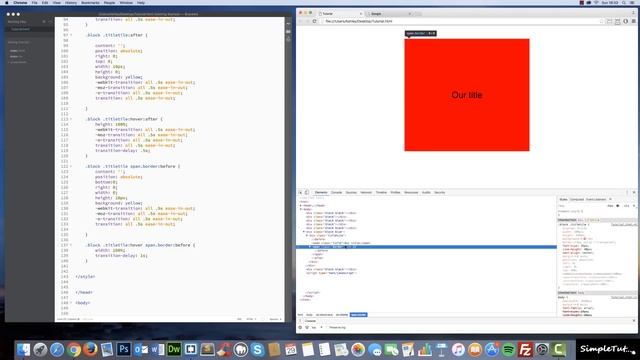Viewport: 640px width, 360px height.
Task: Toggle device mode icon in DevTools
Action: coord(307,192)
